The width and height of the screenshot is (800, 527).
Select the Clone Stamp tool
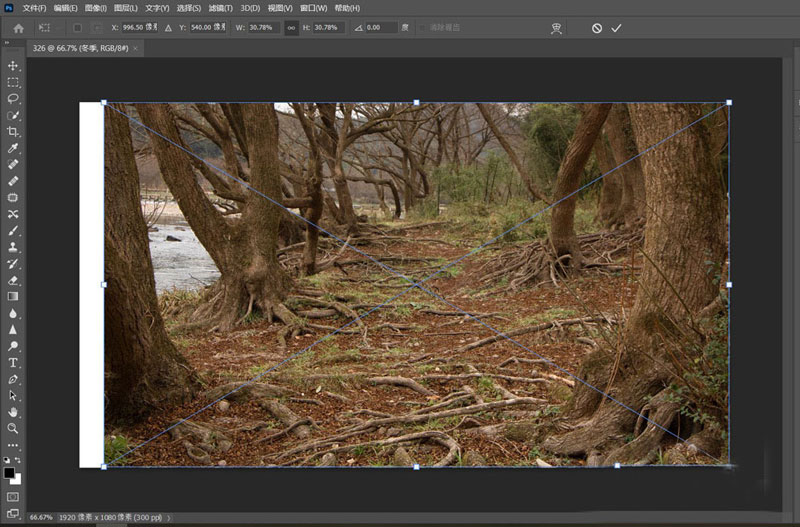pos(13,246)
